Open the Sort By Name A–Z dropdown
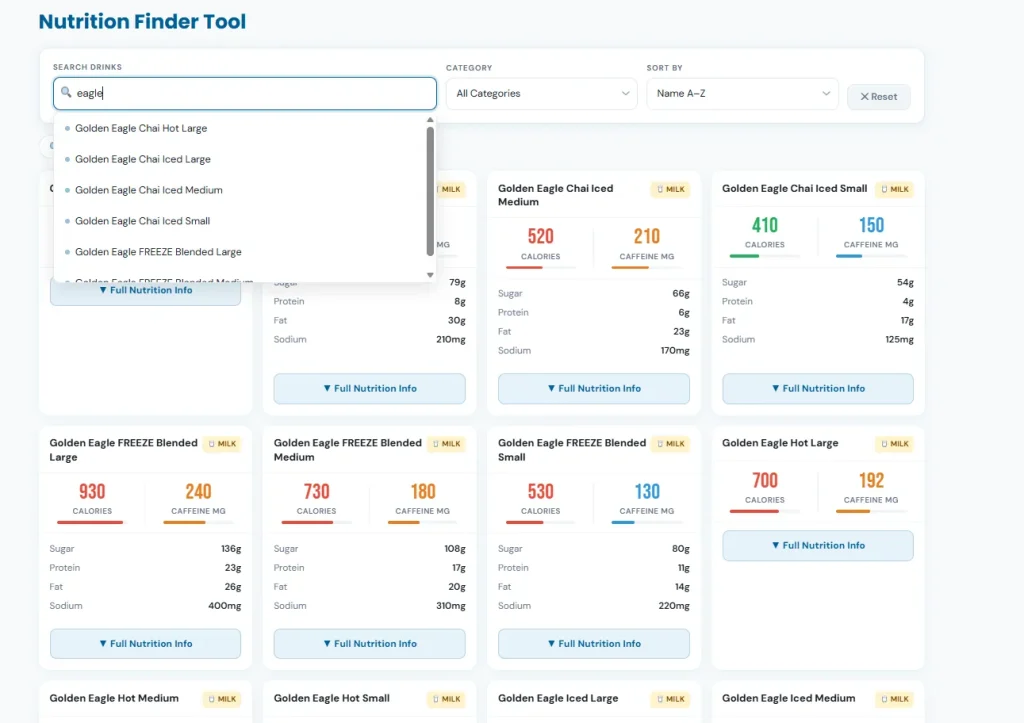 pos(742,94)
